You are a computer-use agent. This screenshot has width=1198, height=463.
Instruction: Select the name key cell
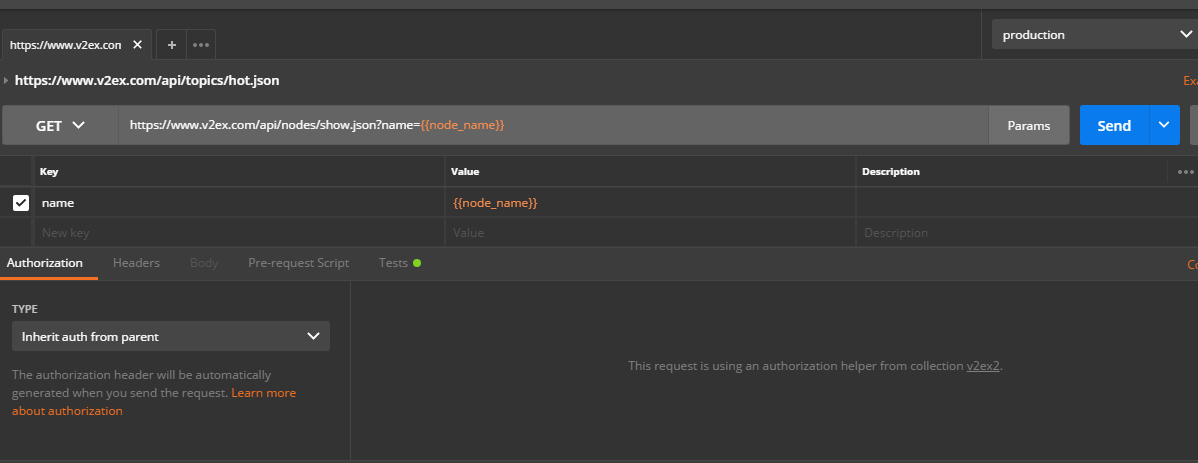click(x=239, y=202)
